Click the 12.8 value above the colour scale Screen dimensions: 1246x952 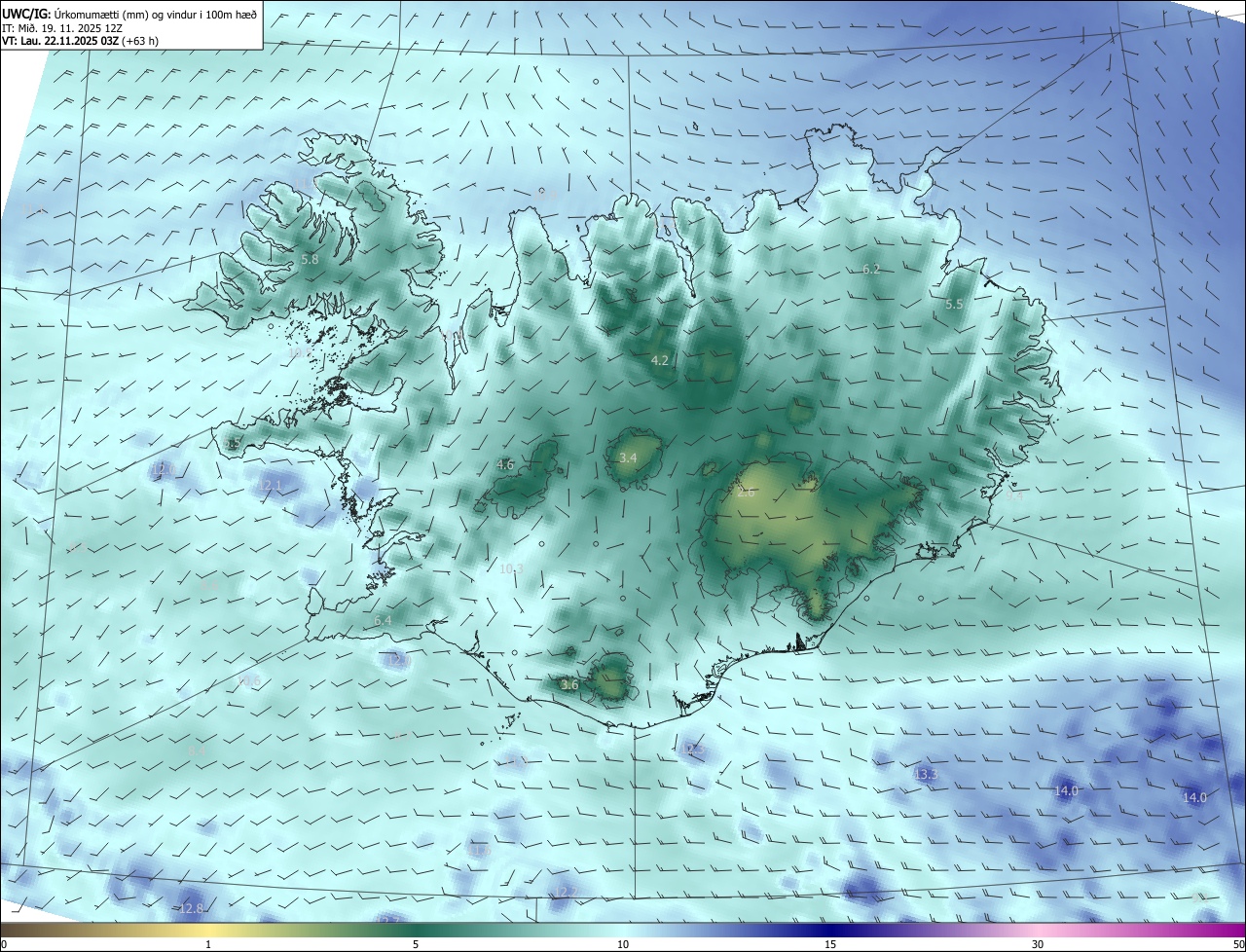pyautogui.click(x=192, y=909)
